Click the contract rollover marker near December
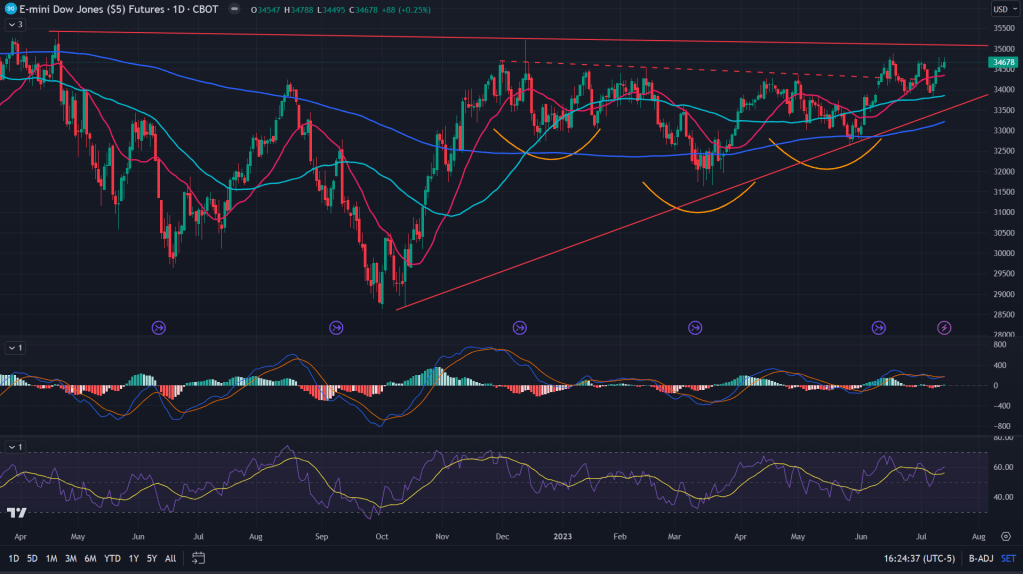The height and width of the screenshot is (574, 1023). [x=519, y=327]
